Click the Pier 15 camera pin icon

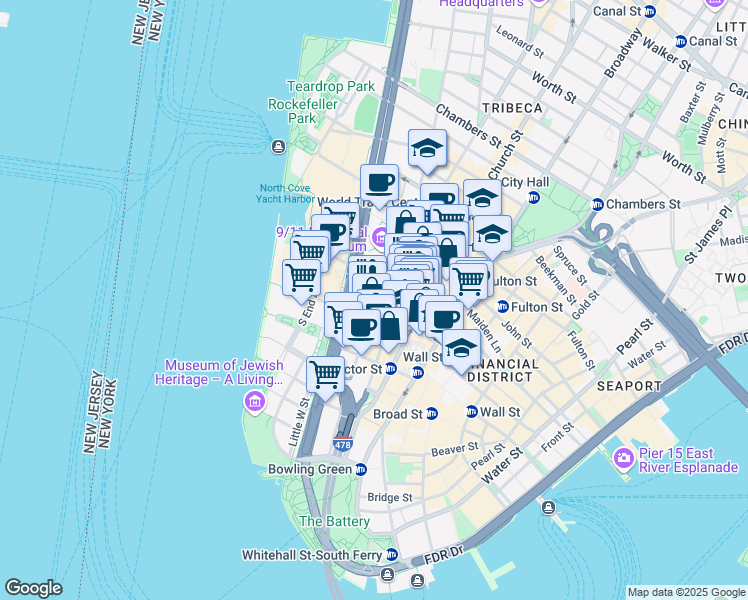[623, 459]
